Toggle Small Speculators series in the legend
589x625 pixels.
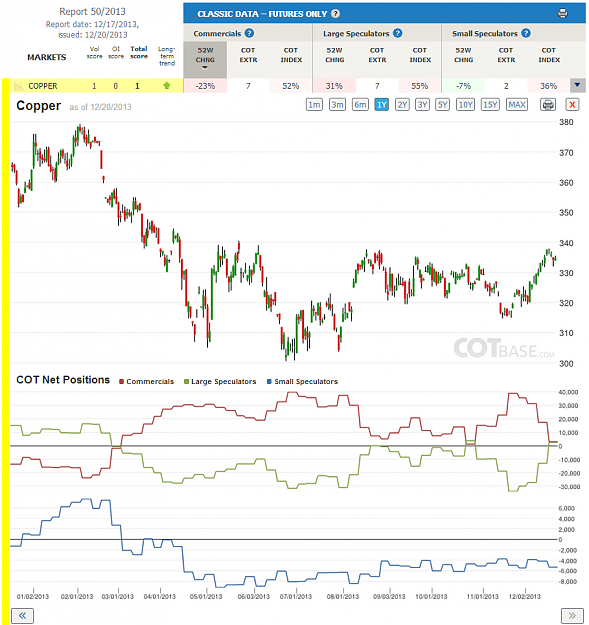302,381
